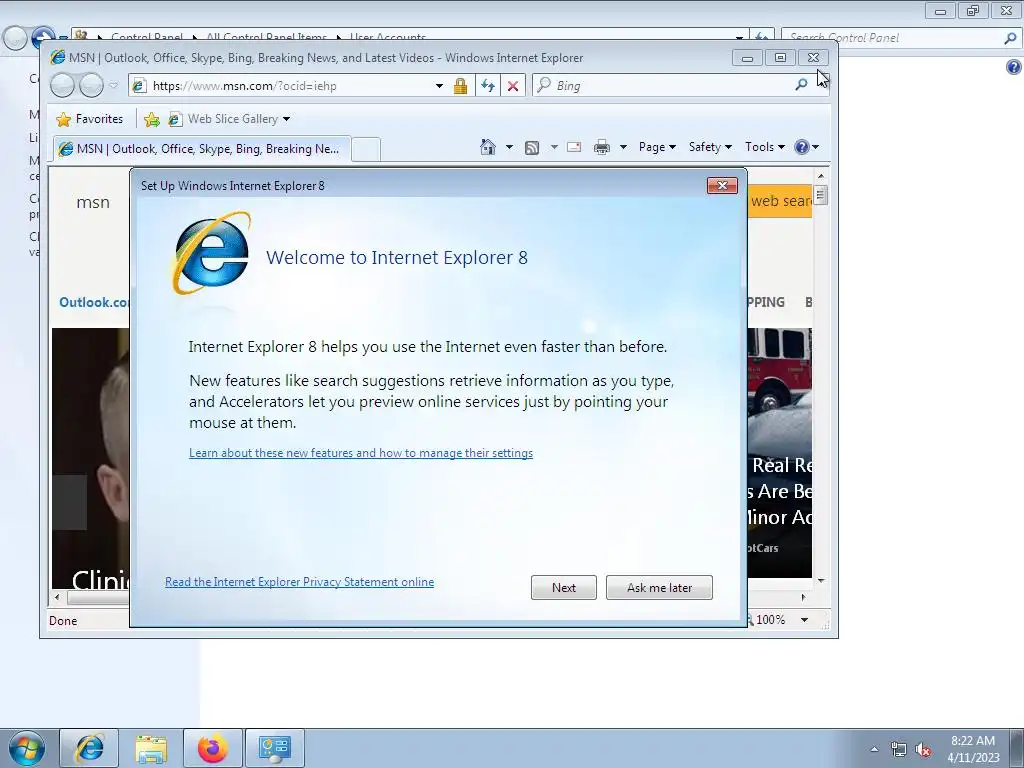Open the Learn about these new features link

(x=360, y=453)
